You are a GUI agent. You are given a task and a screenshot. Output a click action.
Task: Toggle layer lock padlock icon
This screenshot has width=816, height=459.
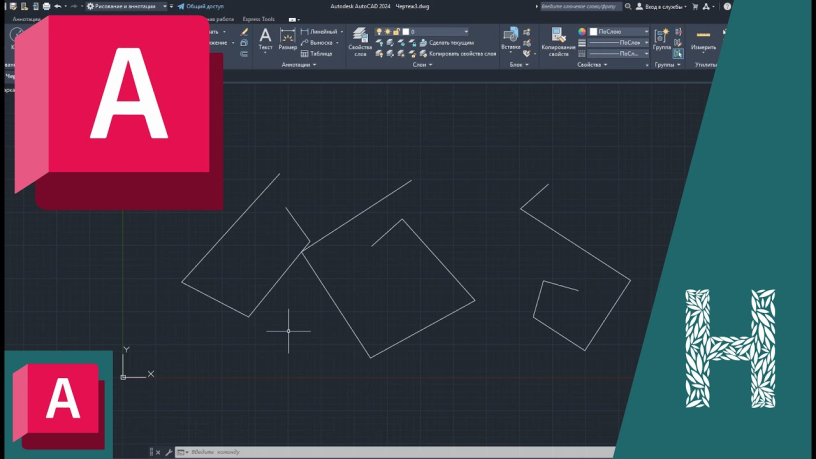pos(397,32)
